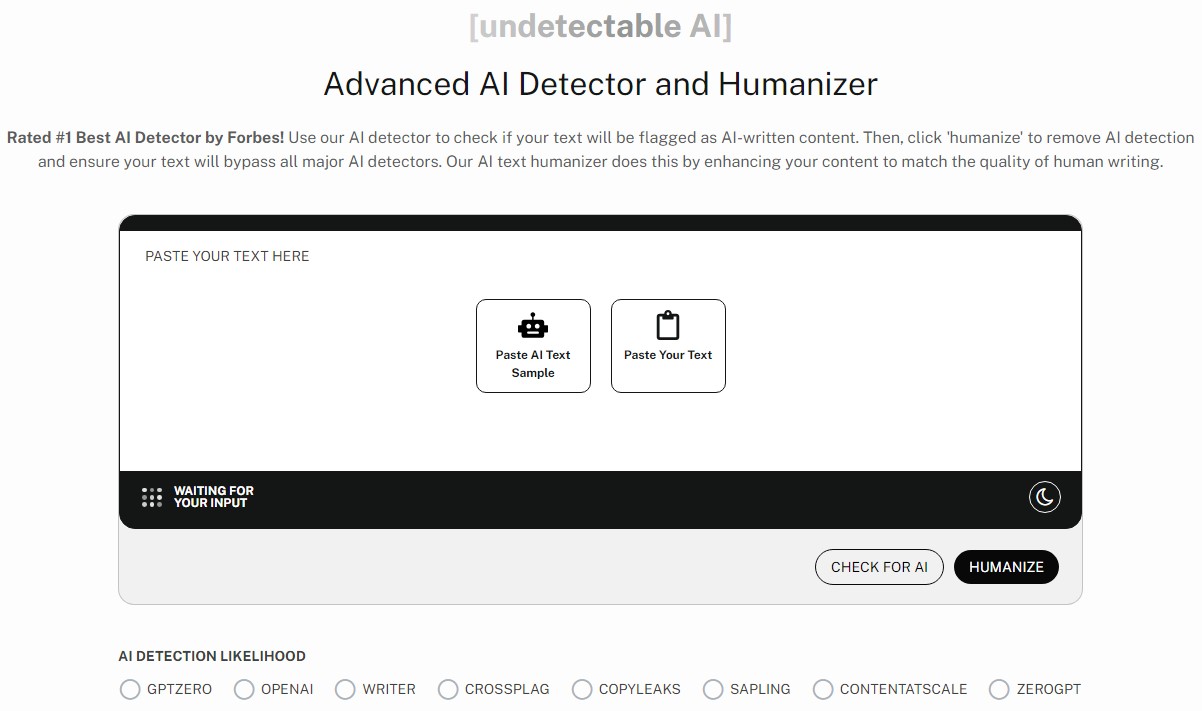Select the CONTENTATSCALE detector circle

[x=823, y=689]
